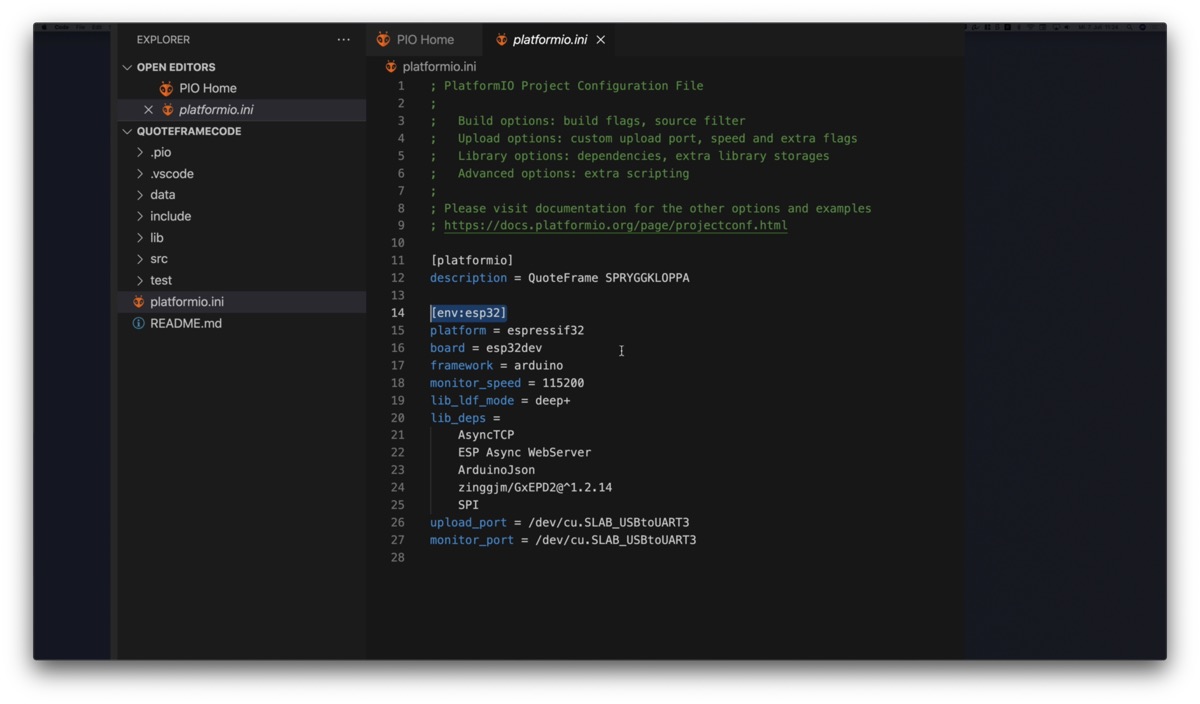Open the docs.platformio.org projectconf link
This screenshot has width=1200, height=704.
(615, 226)
